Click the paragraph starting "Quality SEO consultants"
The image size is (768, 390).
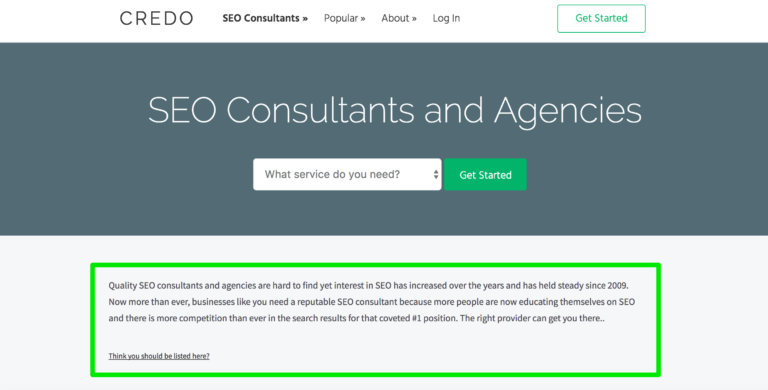(x=371, y=302)
